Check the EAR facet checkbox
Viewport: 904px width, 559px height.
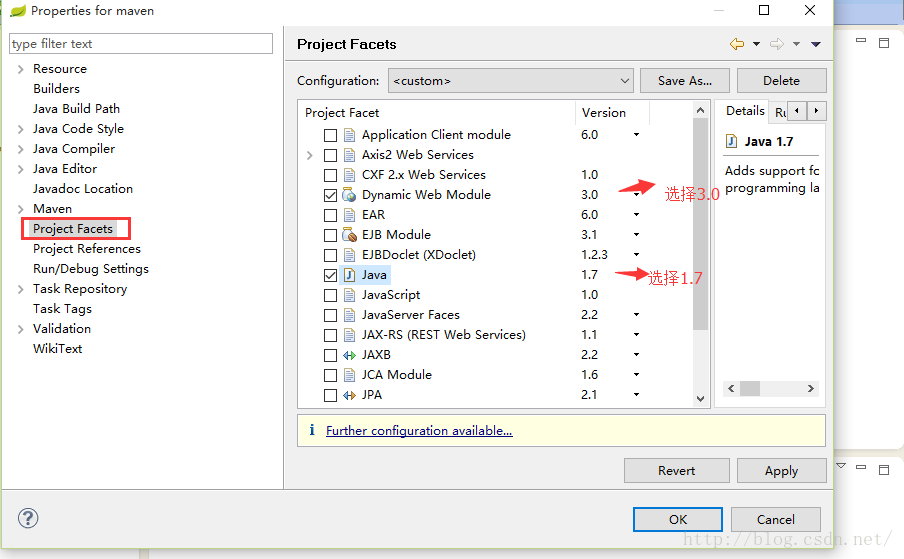(x=330, y=216)
